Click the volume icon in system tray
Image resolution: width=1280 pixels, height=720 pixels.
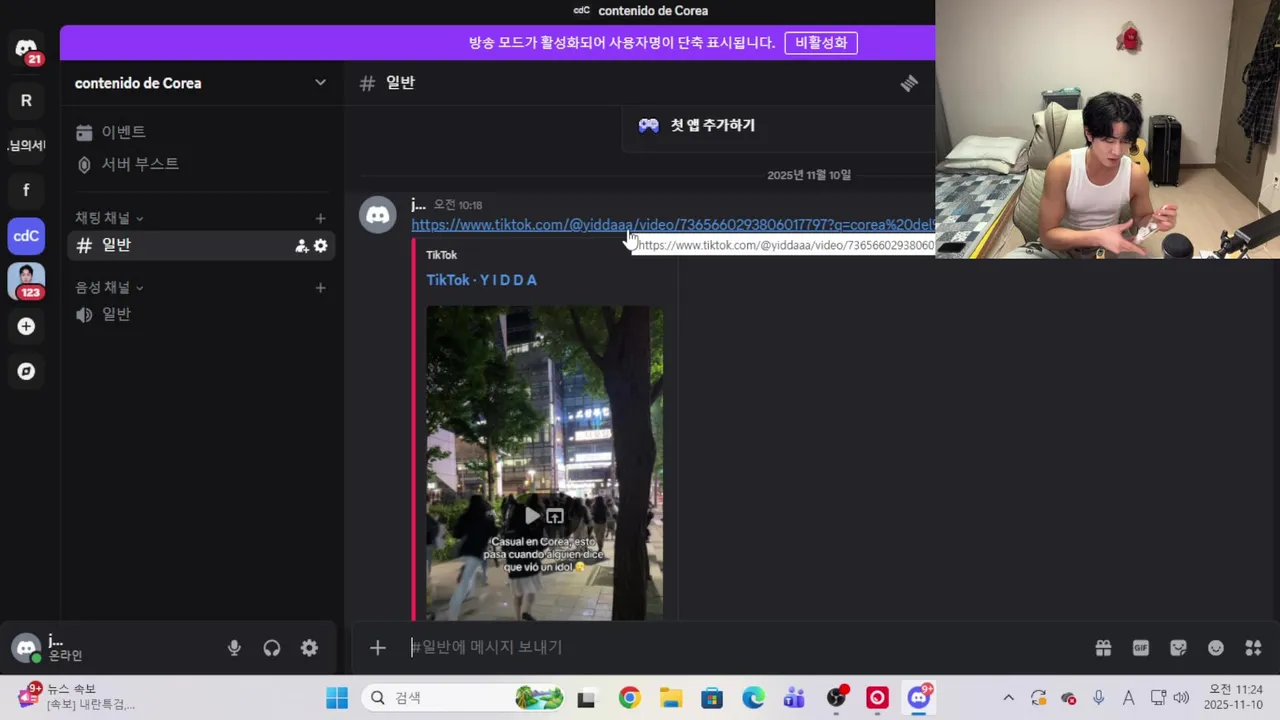tap(1181, 698)
